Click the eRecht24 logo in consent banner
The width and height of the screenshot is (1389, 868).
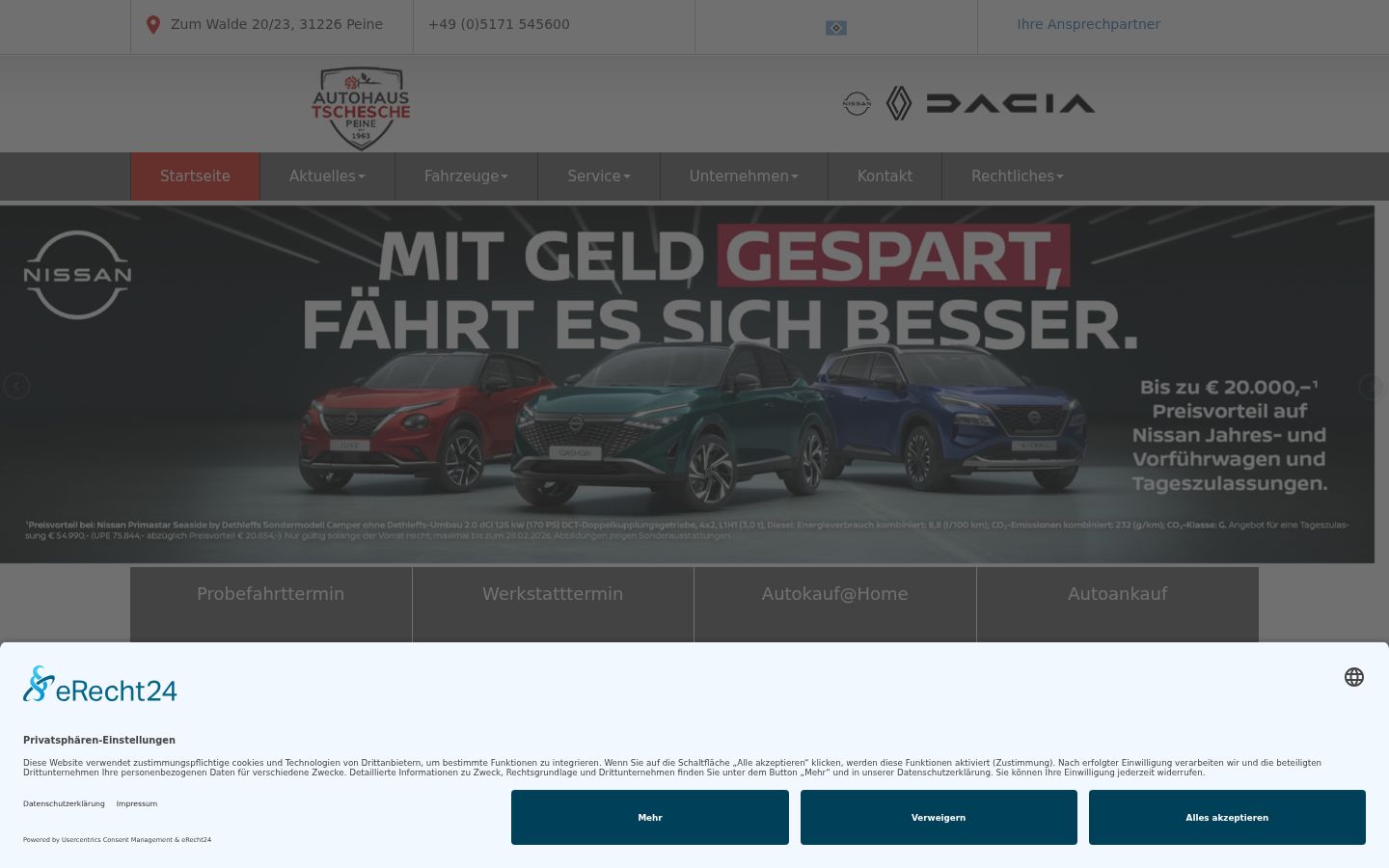click(100, 685)
